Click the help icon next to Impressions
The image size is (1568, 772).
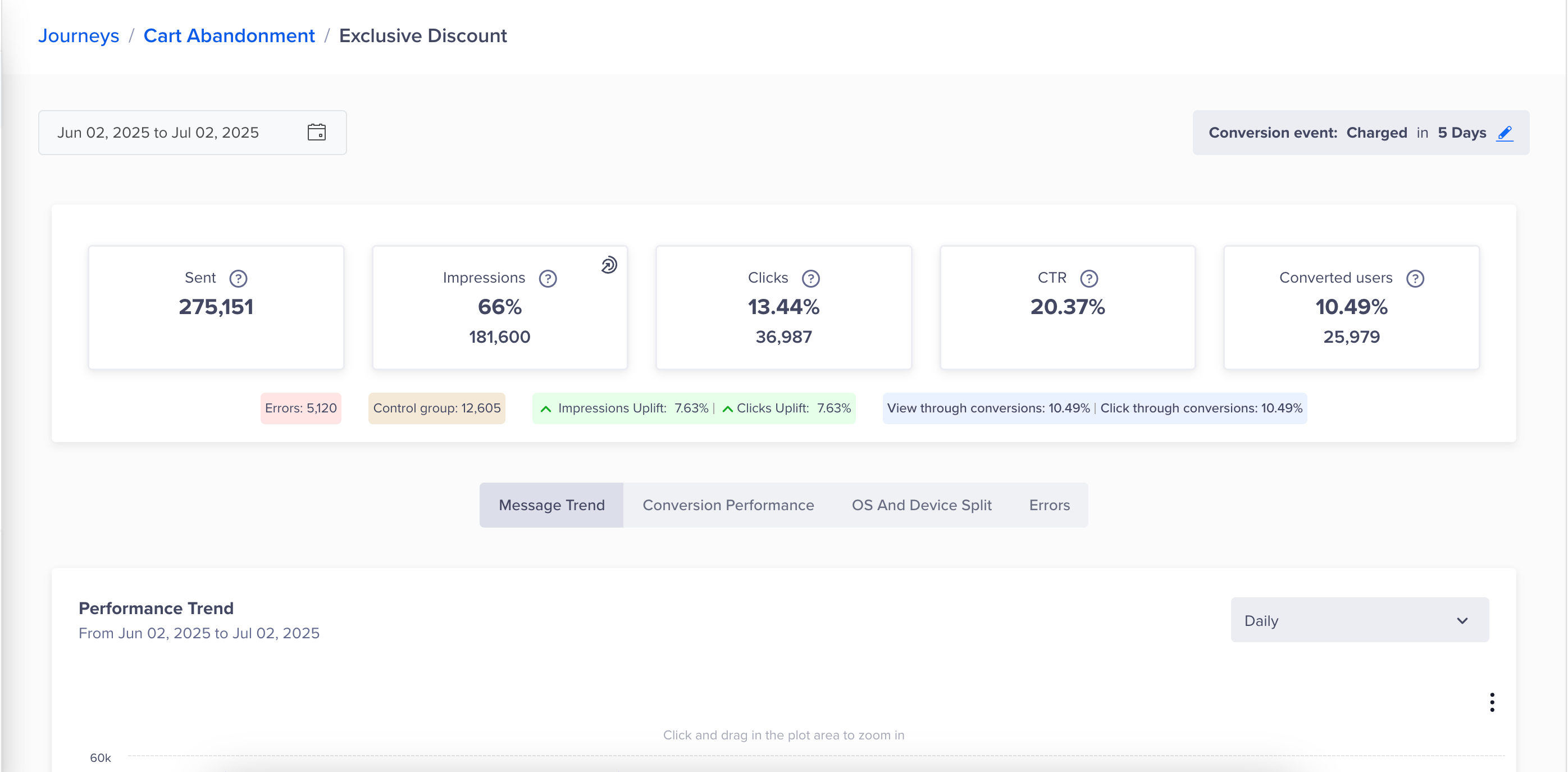(x=547, y=278)
